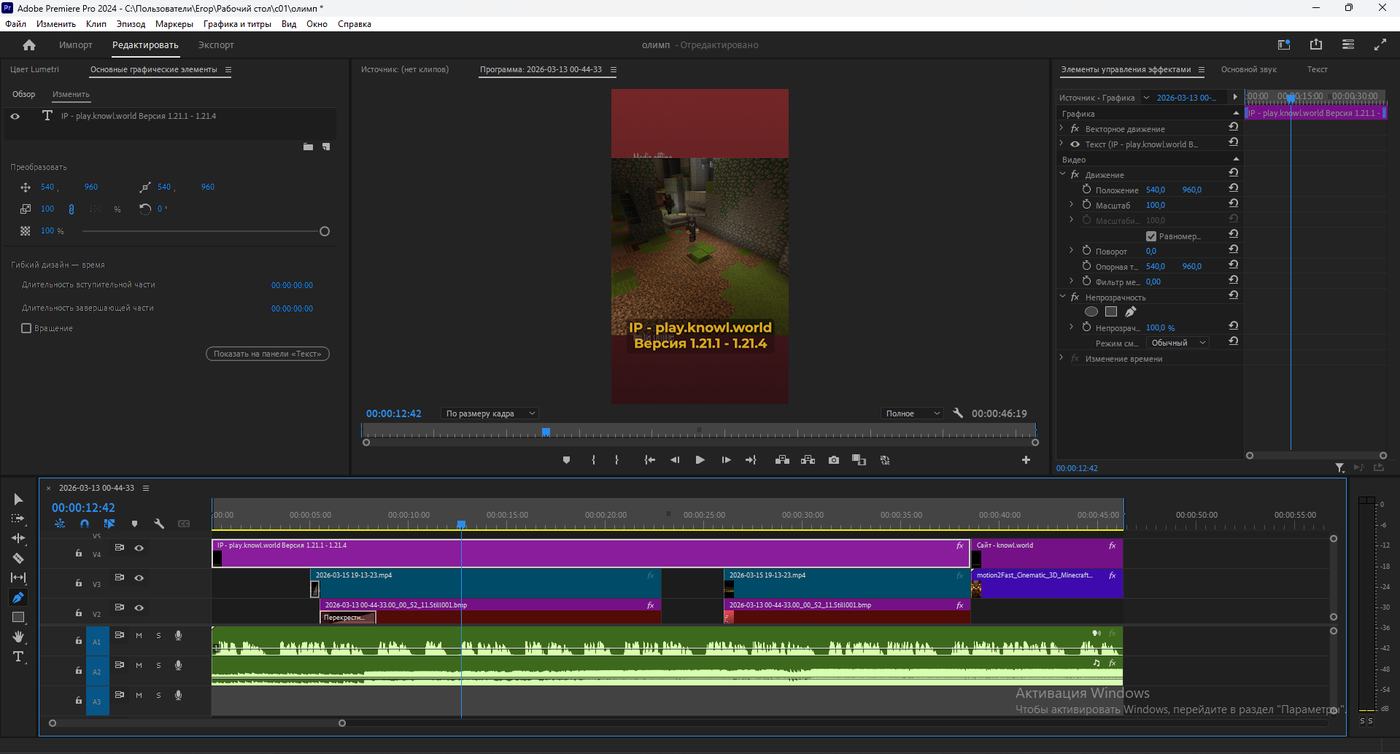Select the Razor tool
1400x754 pixels.
[x=18, y=558]
